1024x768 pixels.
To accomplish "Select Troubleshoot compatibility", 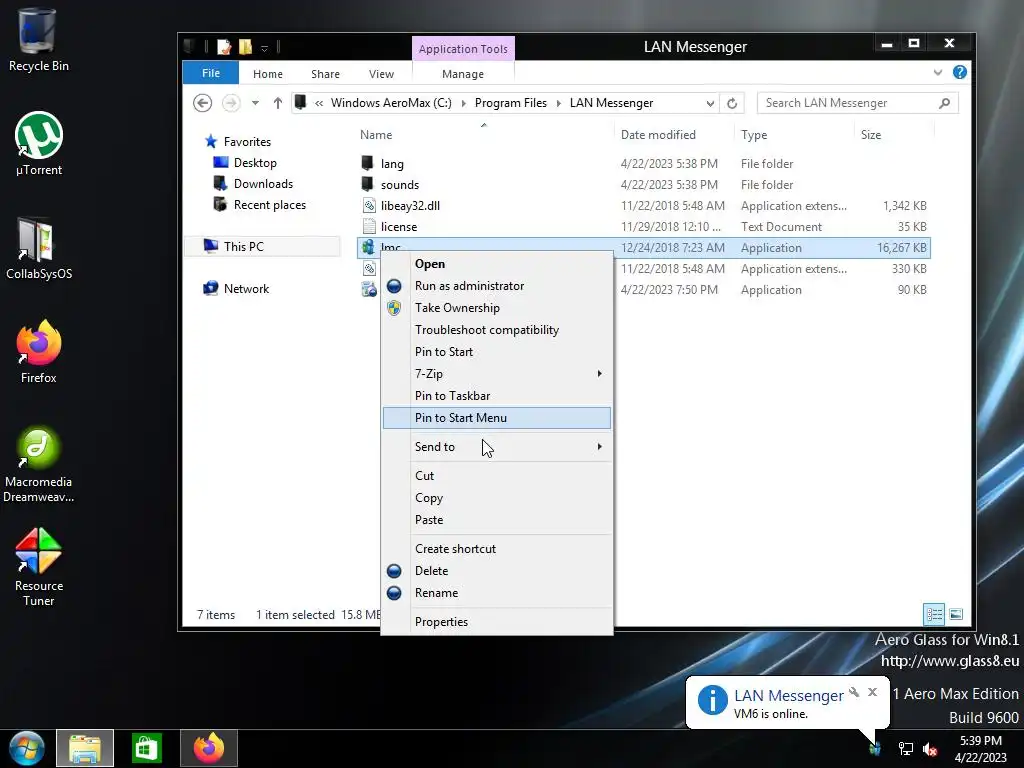I will pos(497,330).
